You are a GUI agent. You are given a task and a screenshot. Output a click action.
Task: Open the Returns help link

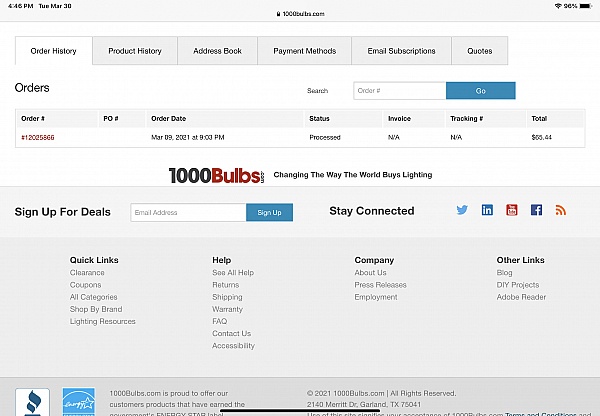click(x=225, y=285)
